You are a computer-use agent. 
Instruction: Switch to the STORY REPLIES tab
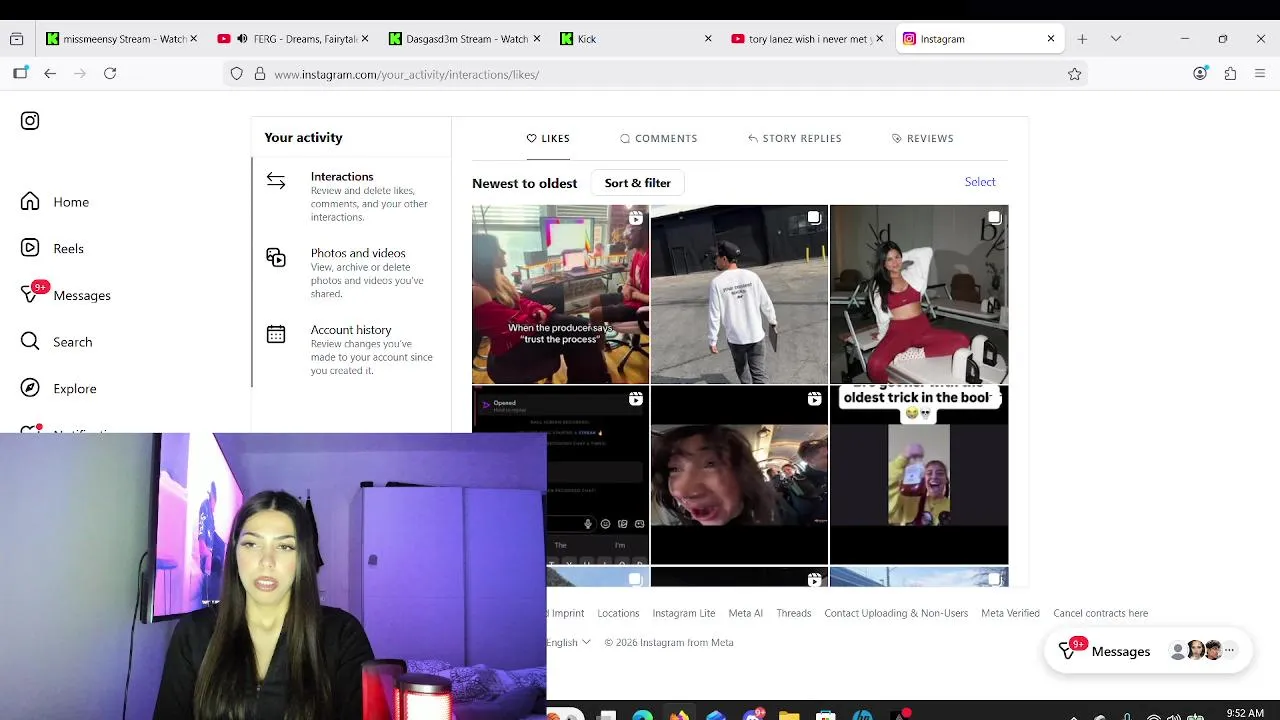pyautogui.click(x=795, y=138)
